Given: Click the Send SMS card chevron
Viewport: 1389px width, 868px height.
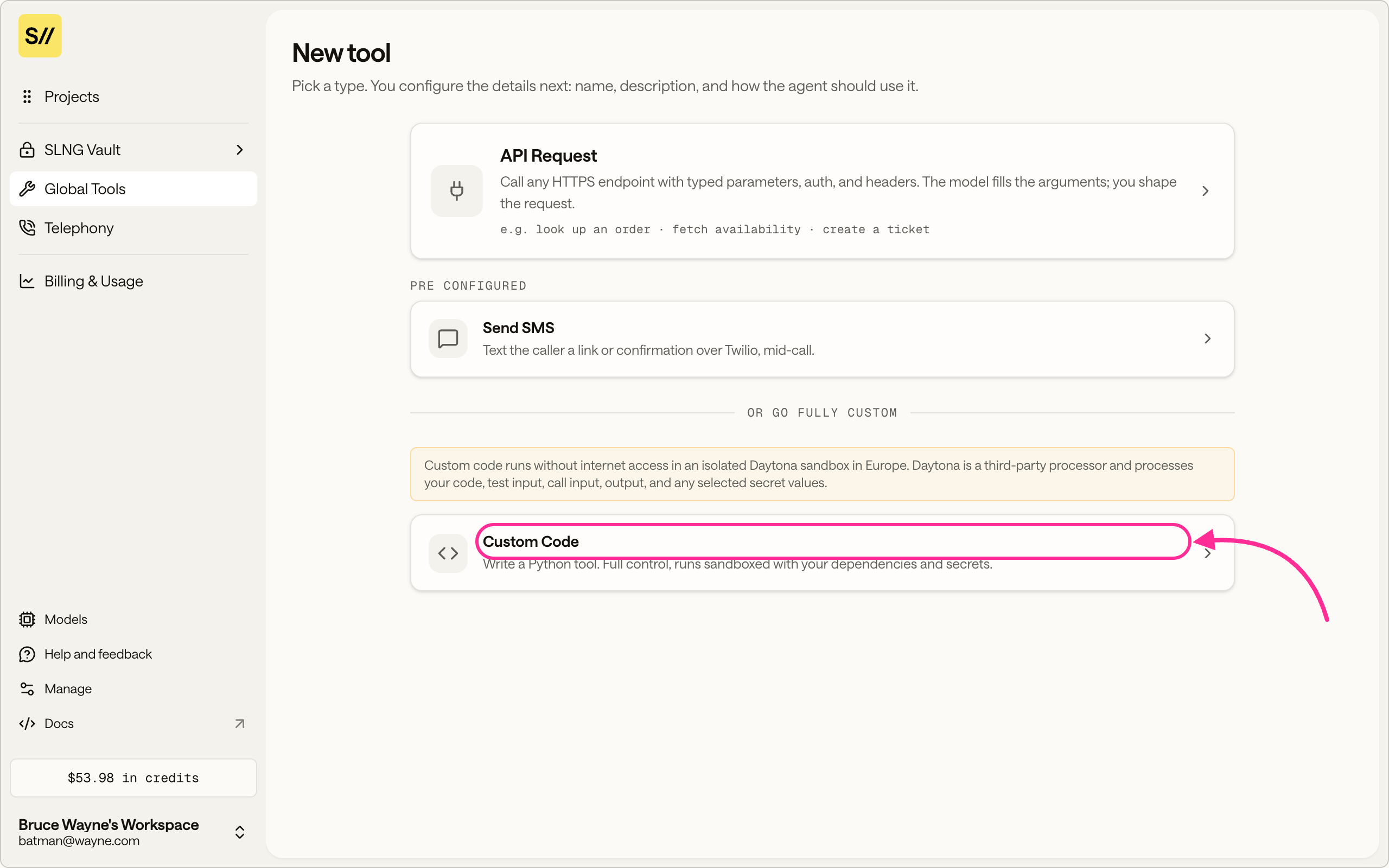Looking at the screenshot, I should (x=1208, y=339).
